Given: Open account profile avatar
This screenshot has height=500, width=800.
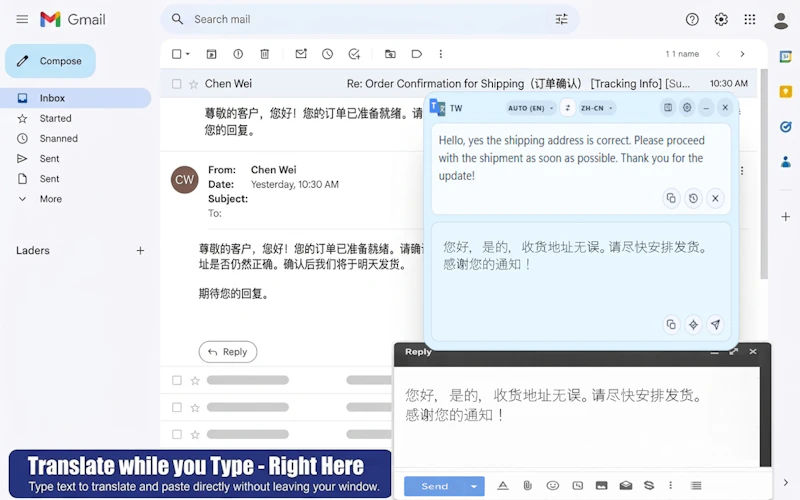Looking at the screenshot, I should 781,20.
